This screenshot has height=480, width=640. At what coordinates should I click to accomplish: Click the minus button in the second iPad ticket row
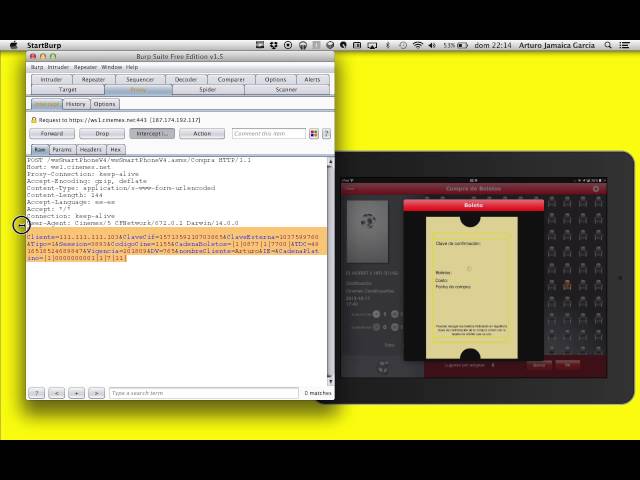coord(376,327)
